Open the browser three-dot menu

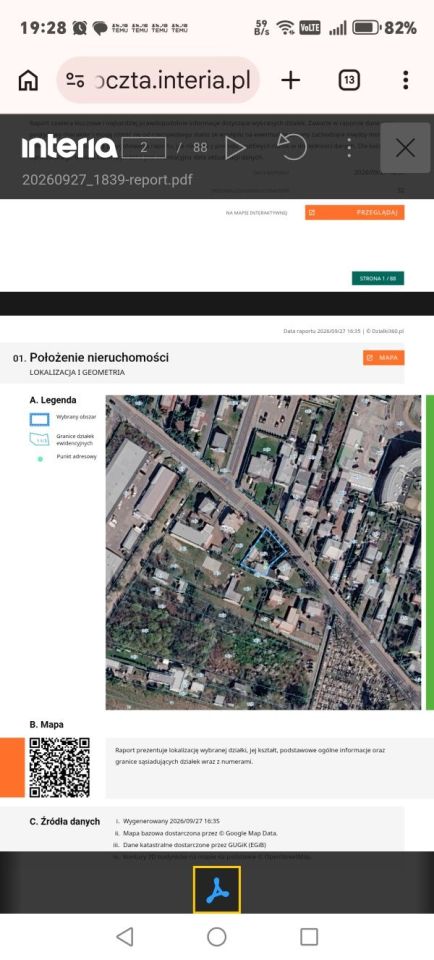click(405, 80)
